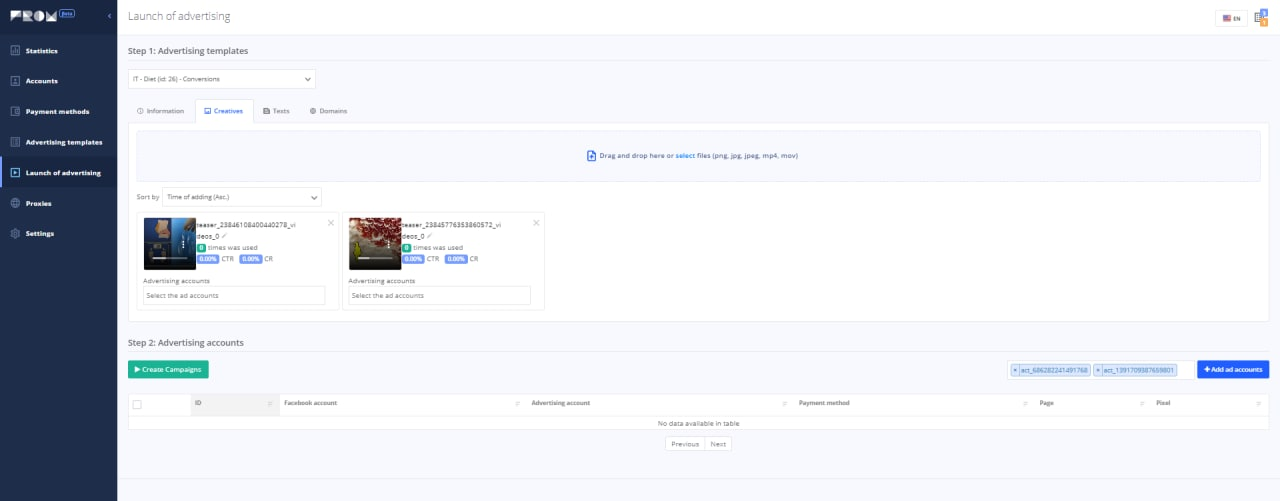Expand the IT - Diet template dropdown
This screenshot has height=501, width=1280.
pos(222,79)
